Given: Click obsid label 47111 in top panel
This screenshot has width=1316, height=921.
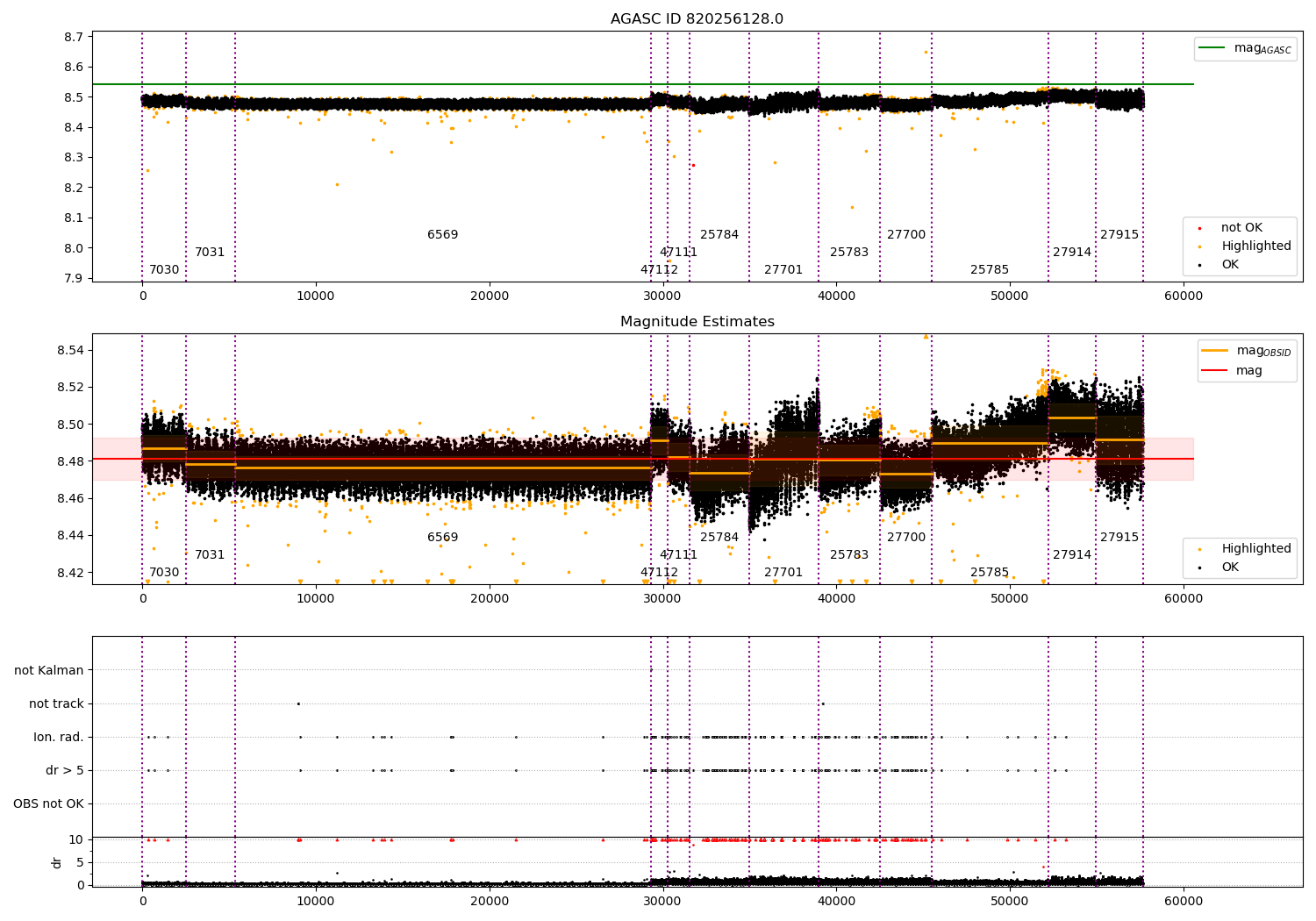Looking at the screenshot, I should (x=679, y=253).
